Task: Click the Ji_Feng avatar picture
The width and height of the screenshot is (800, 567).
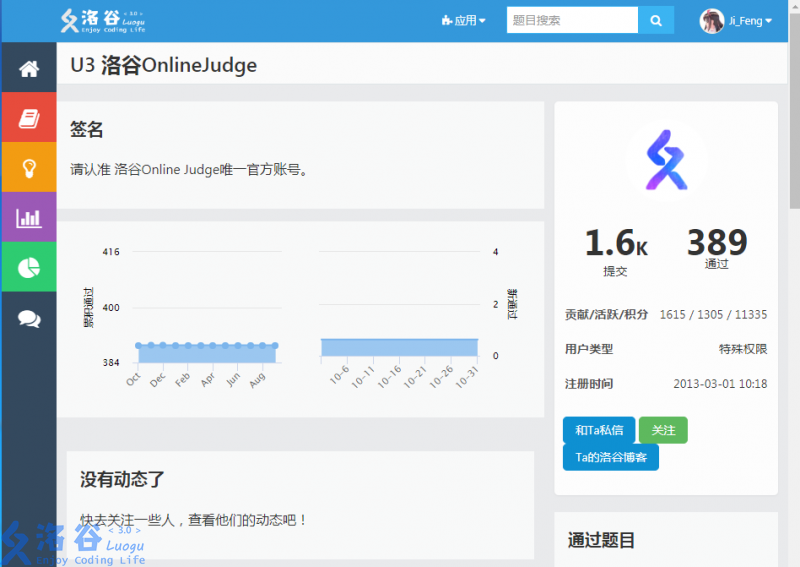Action: point(712,21)
